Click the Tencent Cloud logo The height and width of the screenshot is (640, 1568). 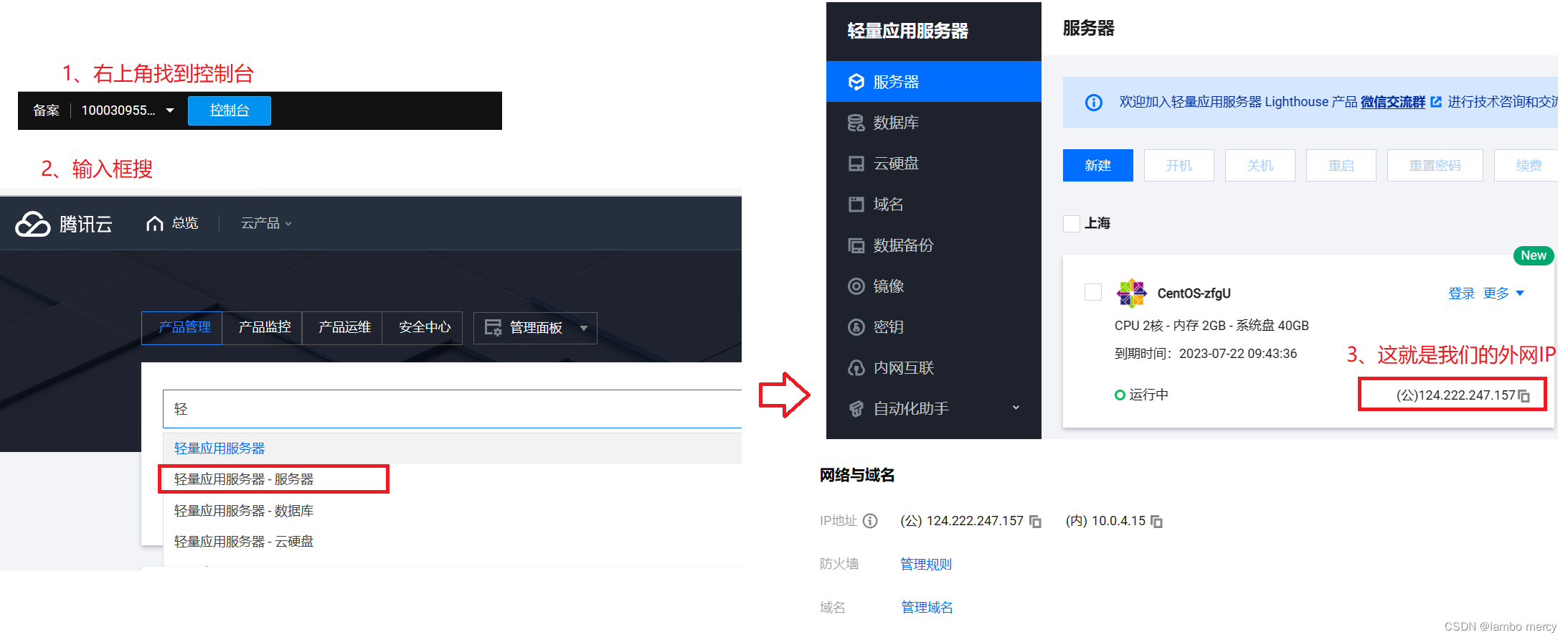click(64, 224)
